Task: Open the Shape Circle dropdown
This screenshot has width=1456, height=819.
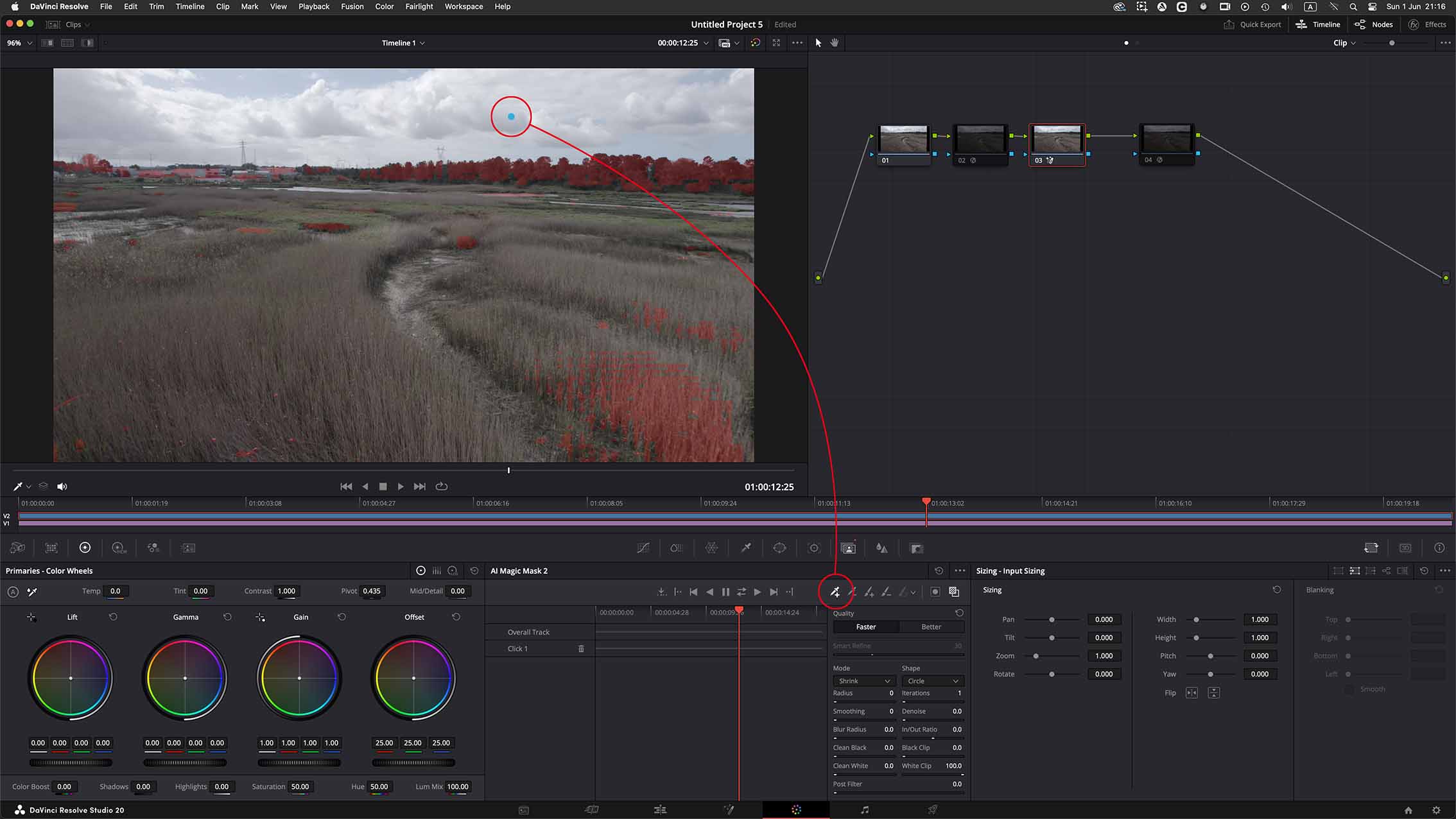Action: click(932, 681)
